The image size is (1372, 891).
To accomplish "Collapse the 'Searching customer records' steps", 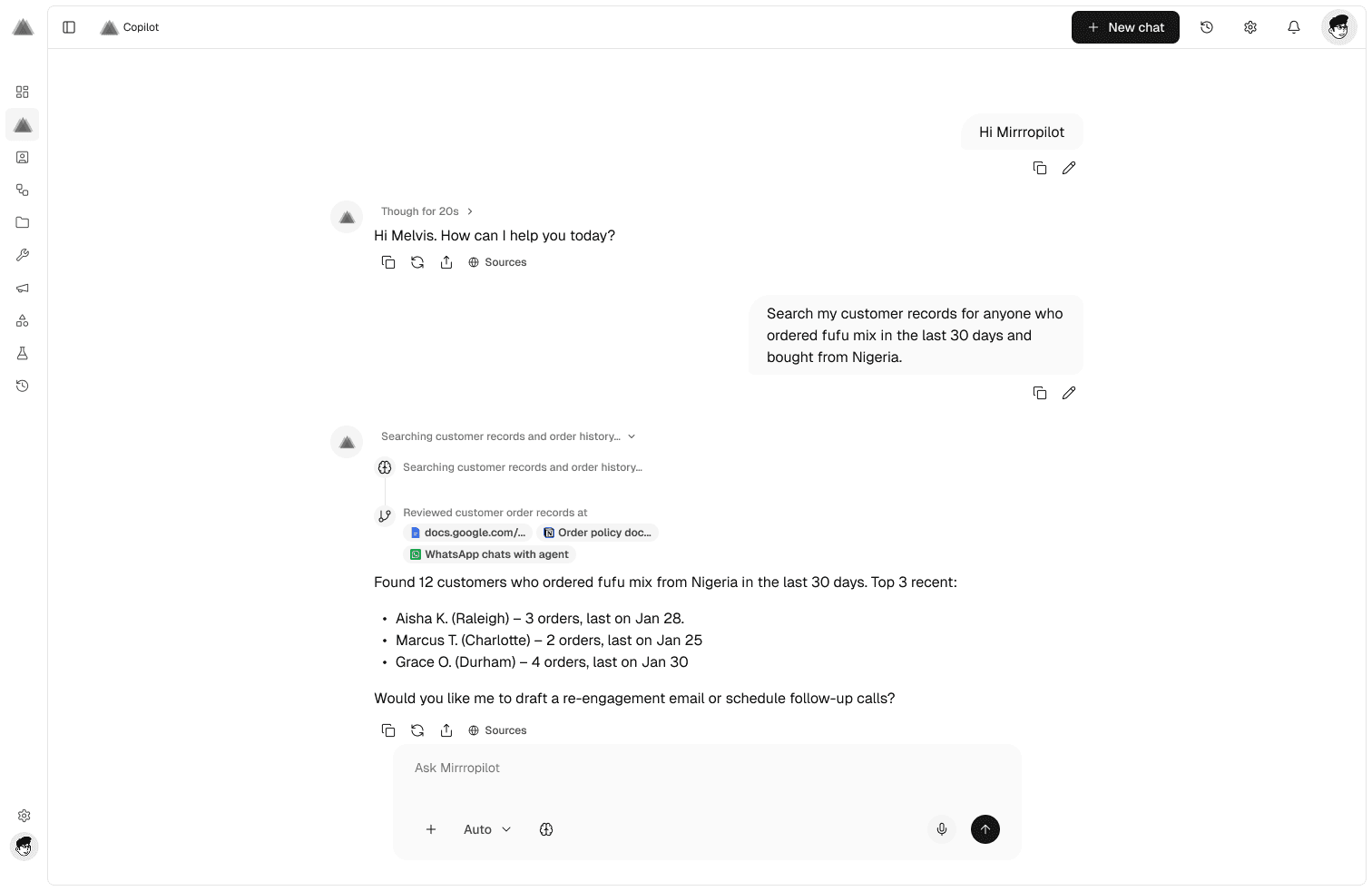I will point(632,436).
